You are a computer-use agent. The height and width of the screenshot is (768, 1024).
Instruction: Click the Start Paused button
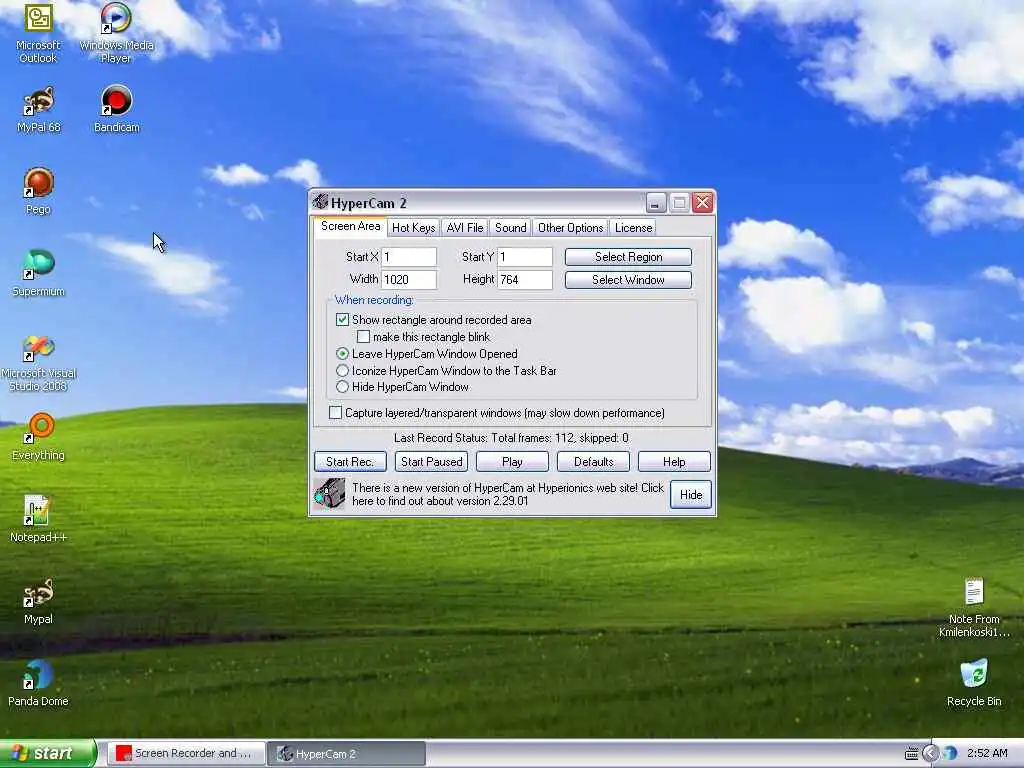[431, 462]
